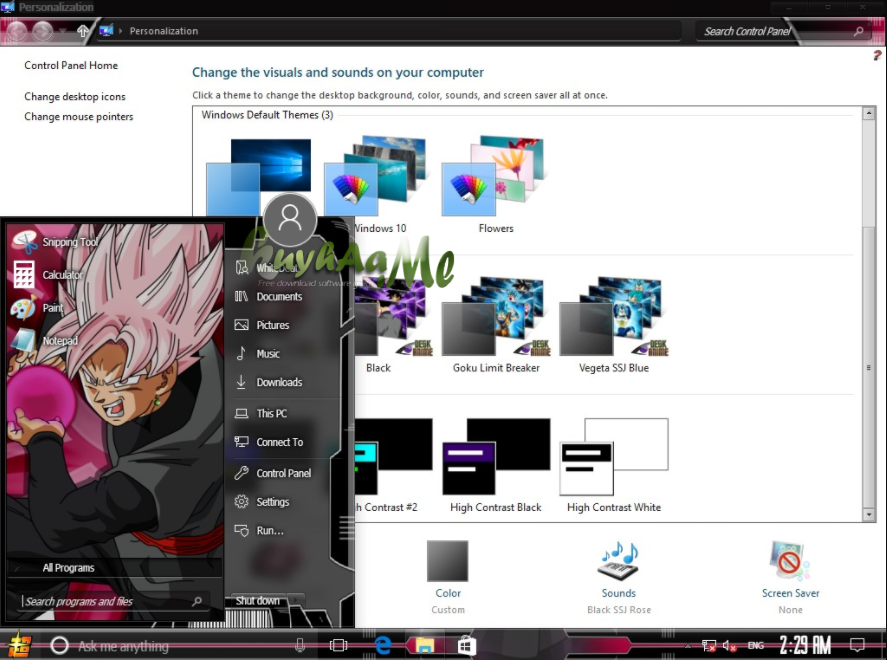
Task: Open Sounds Black SSJ Rose settings
Action: click(x=619, y=577)
